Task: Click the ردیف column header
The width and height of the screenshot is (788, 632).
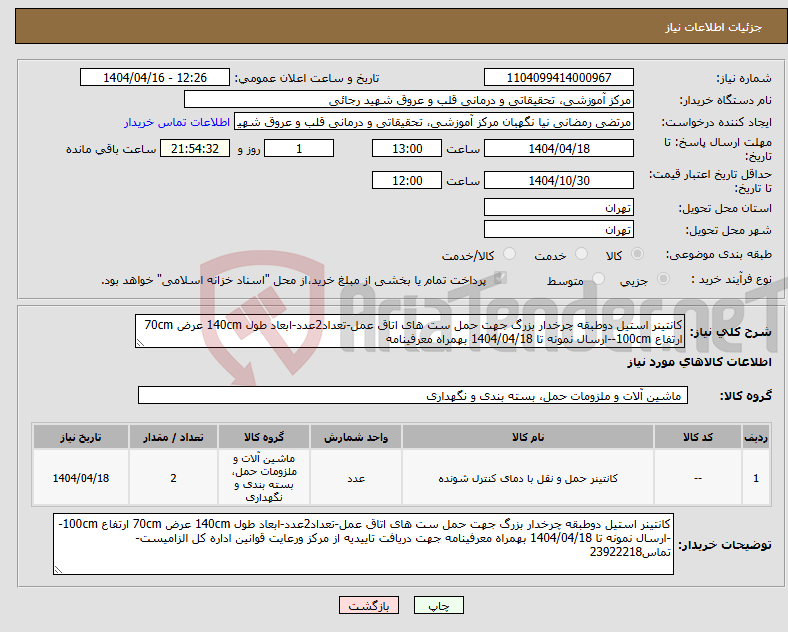Action: click(756, 437)
